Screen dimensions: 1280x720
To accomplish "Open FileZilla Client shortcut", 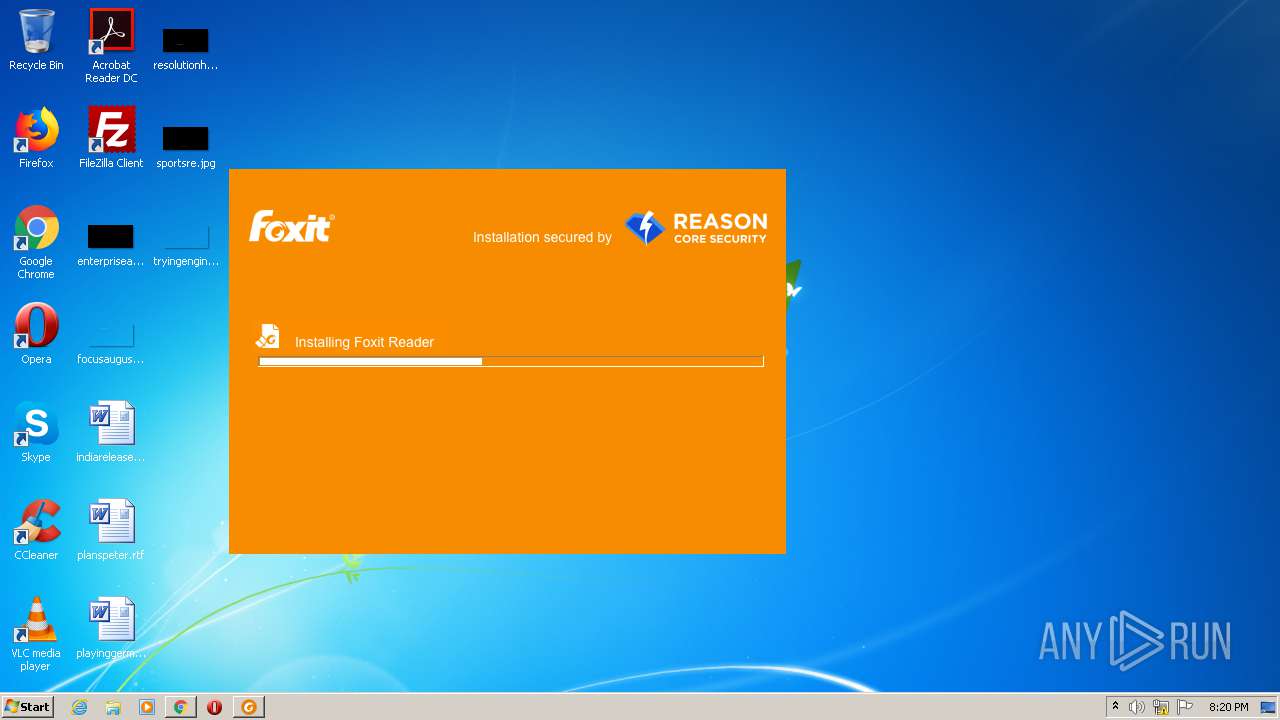I will coord(111,138).
